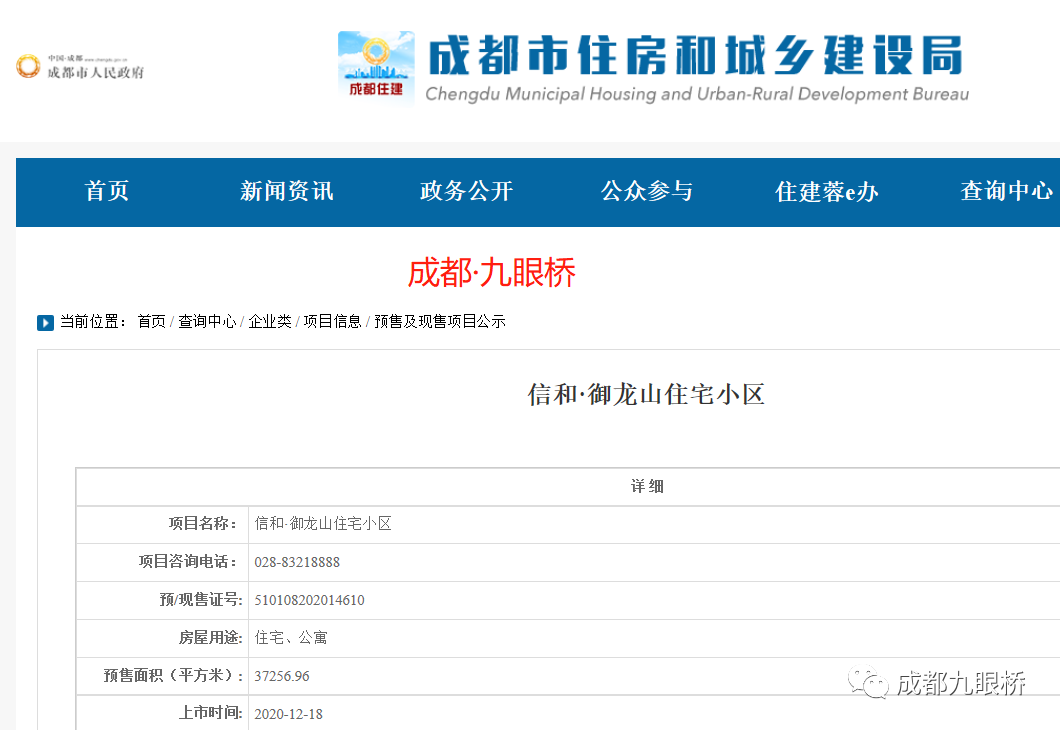Select 政务公开 in the navigation bar
The width and height of the screenshot is (1060, 730).
[466, 191]
